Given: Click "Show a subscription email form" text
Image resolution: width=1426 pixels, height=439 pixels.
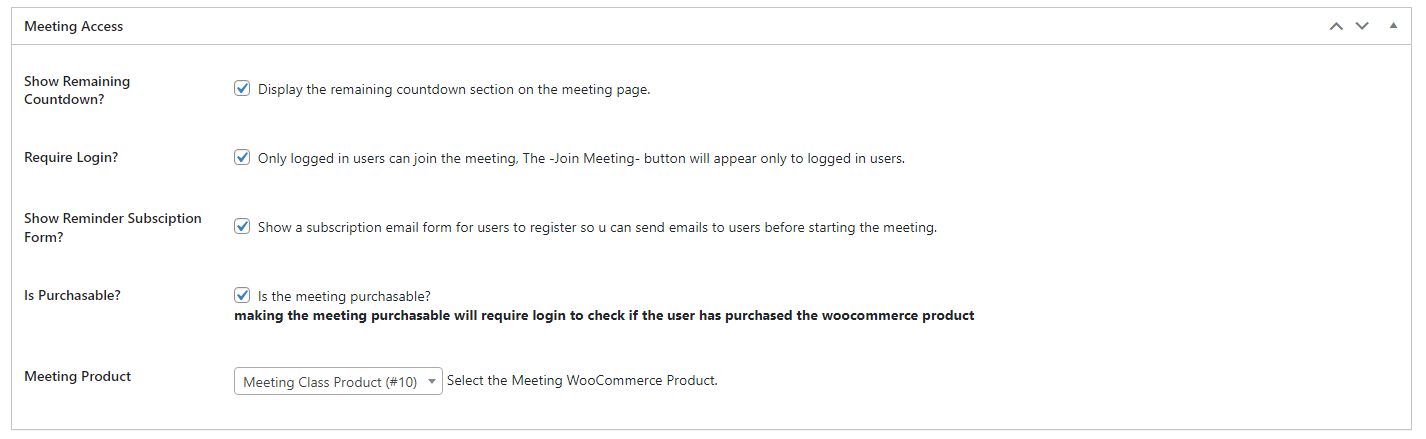Looking at the screenshot, I should (x=597, y=227).
